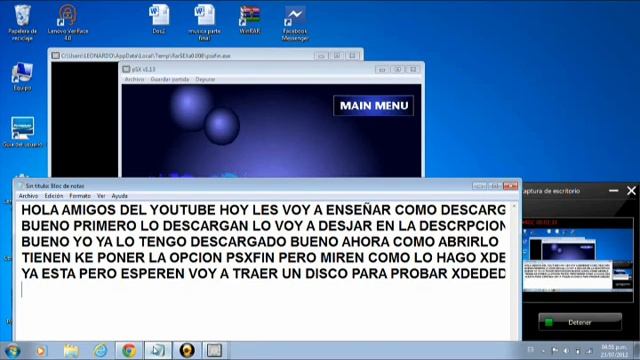Click the Notepad vertical scrollbar up arrow
The height and width of the screenshot is (360, 640).
(x=514, y=207)
